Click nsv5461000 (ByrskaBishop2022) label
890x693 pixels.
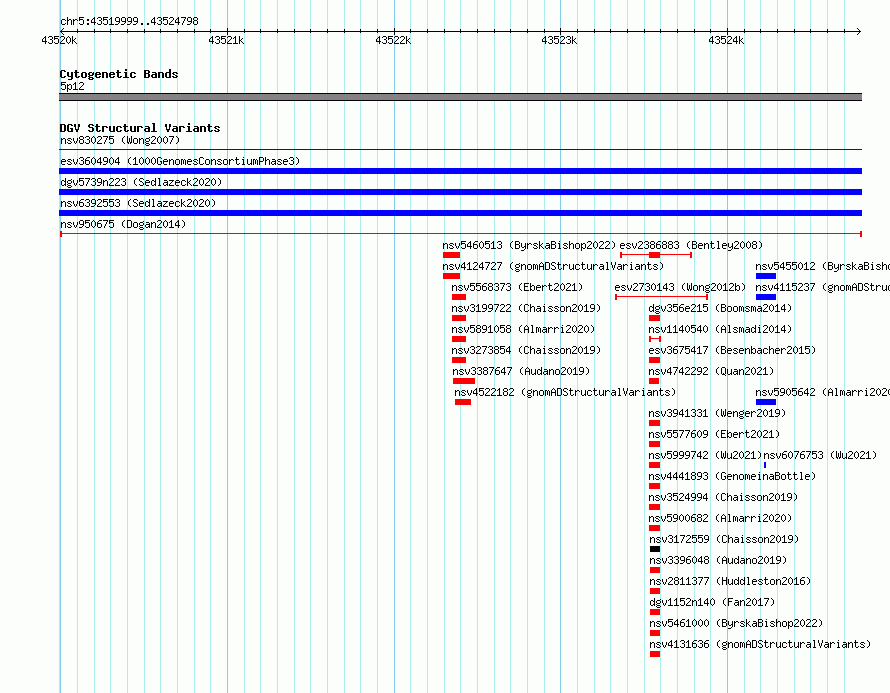[x=736, y=623]
